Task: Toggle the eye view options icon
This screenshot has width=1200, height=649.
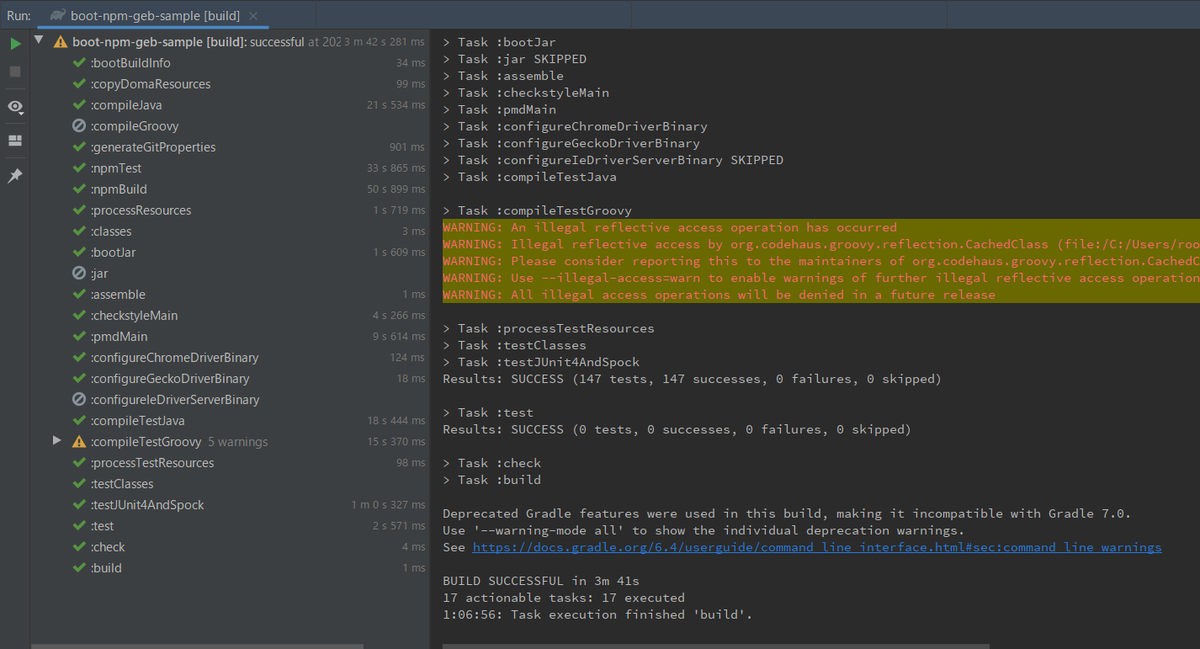Action: coord(15,107)
